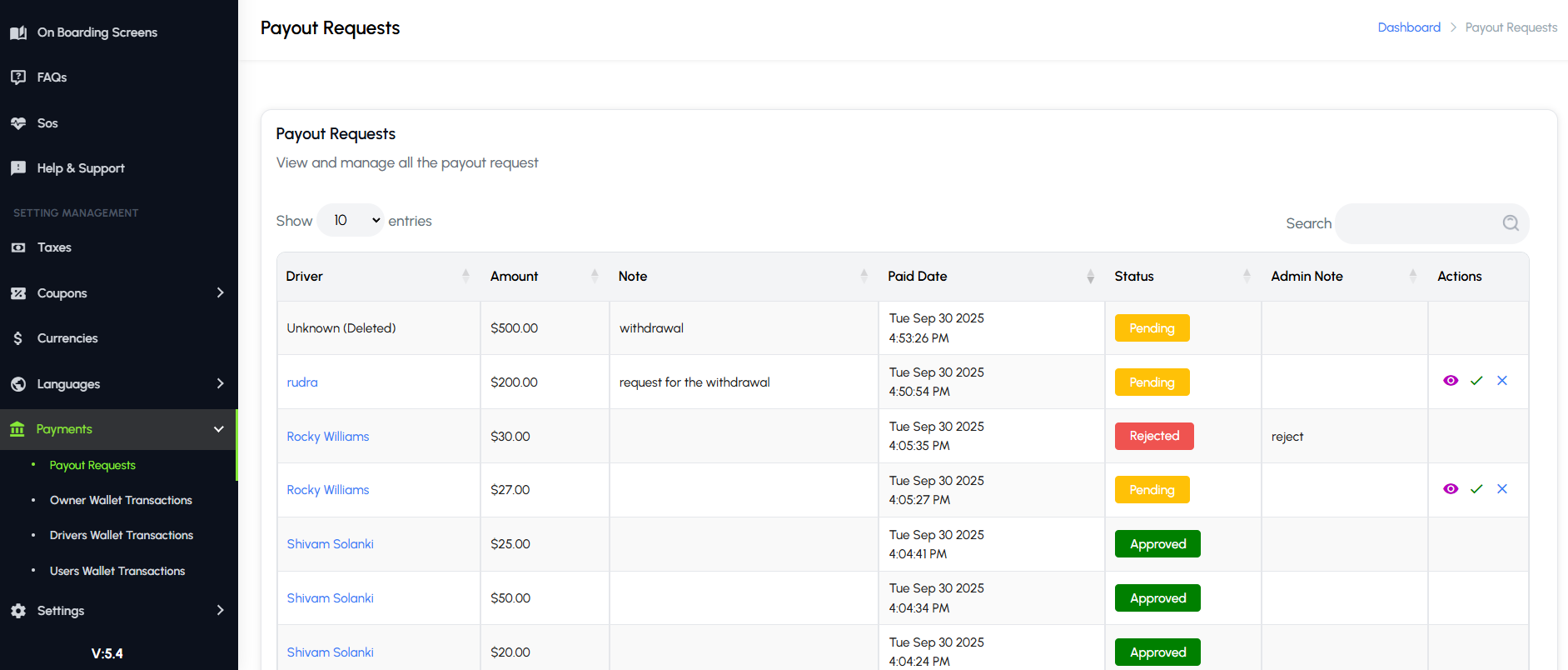
Task: Click the red Rejected status badge
Action: pos(1154,436)
